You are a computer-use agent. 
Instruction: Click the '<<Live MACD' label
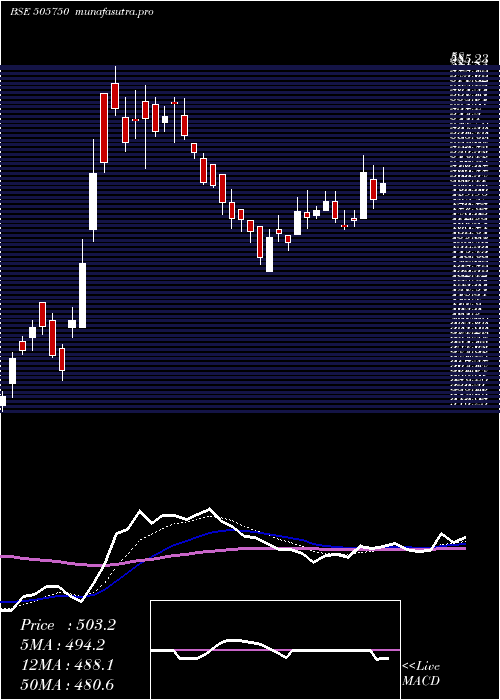(421, 674)
